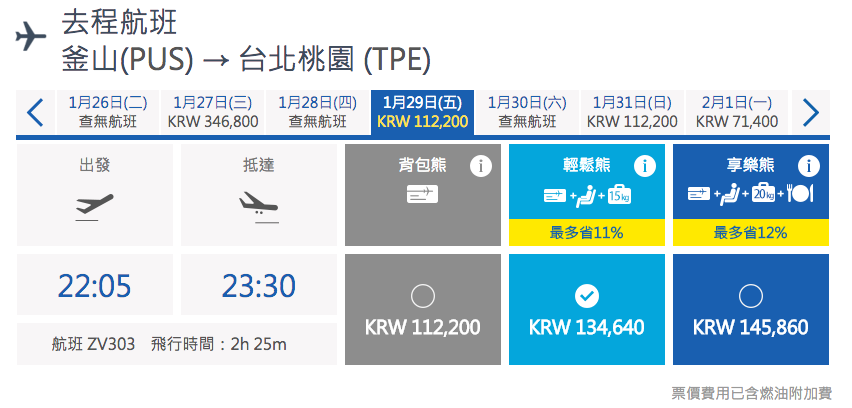The image size is (852, 408).
Task: Open info icon on 輕鬆熊 fare
Action: tap(644, 166)
